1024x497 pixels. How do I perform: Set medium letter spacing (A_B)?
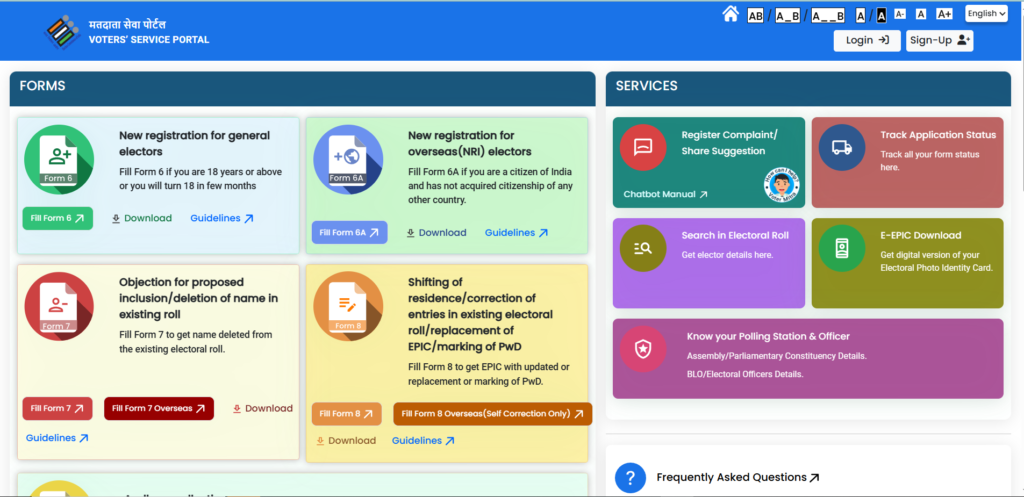pyautogui.click(x=788, y=16)
